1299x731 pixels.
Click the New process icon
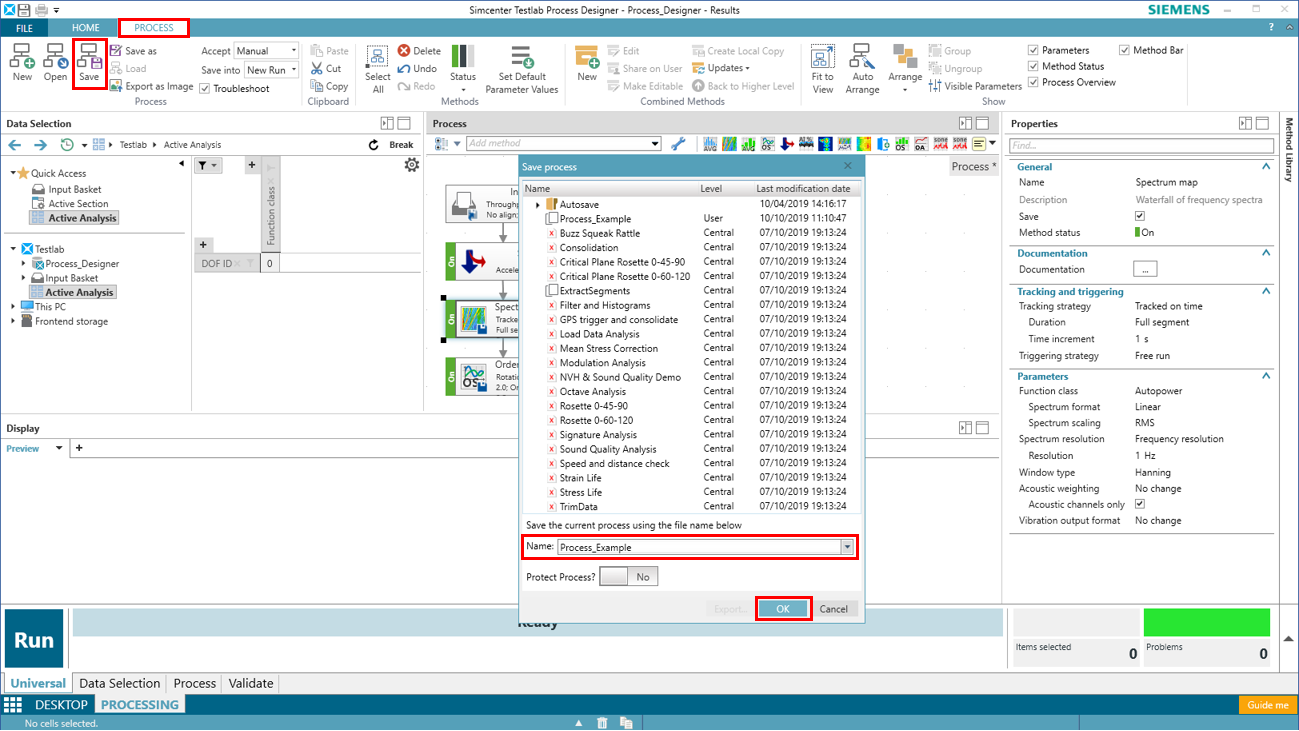click(x=22, y=62)
